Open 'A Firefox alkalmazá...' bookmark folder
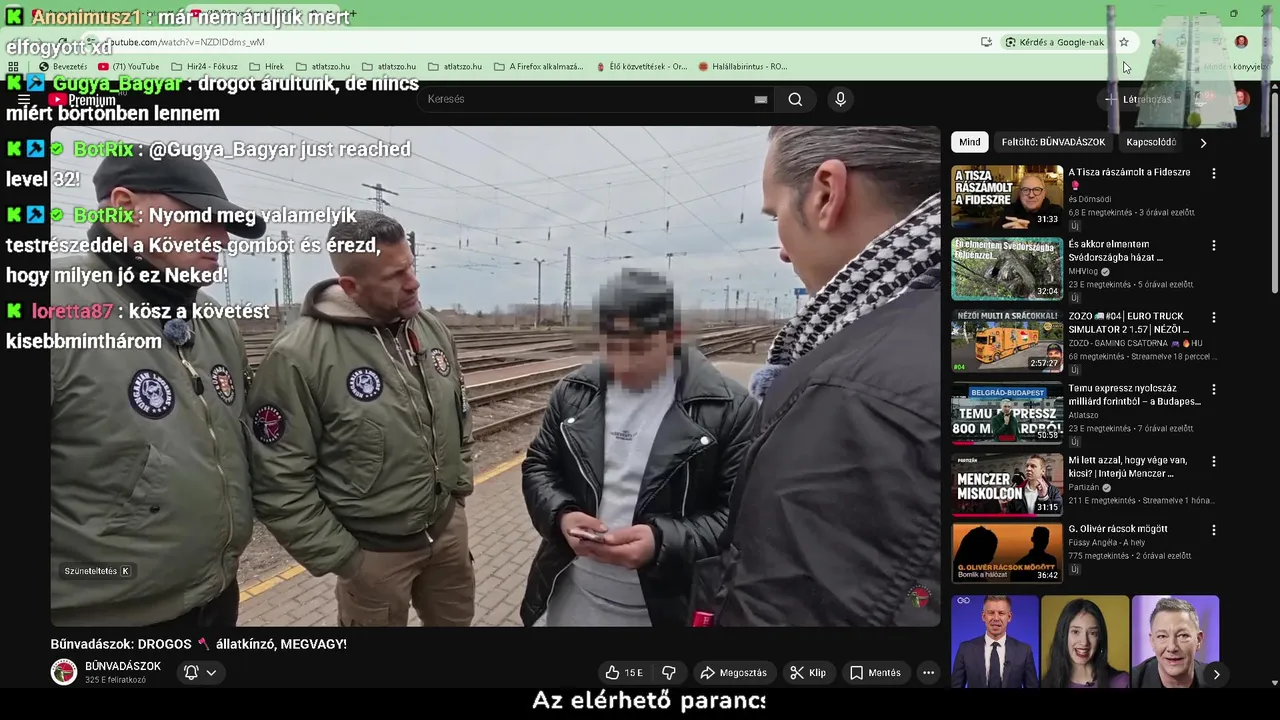This screenshot has height=720, width=1280. pyautogui.click(x=538, y=67)
